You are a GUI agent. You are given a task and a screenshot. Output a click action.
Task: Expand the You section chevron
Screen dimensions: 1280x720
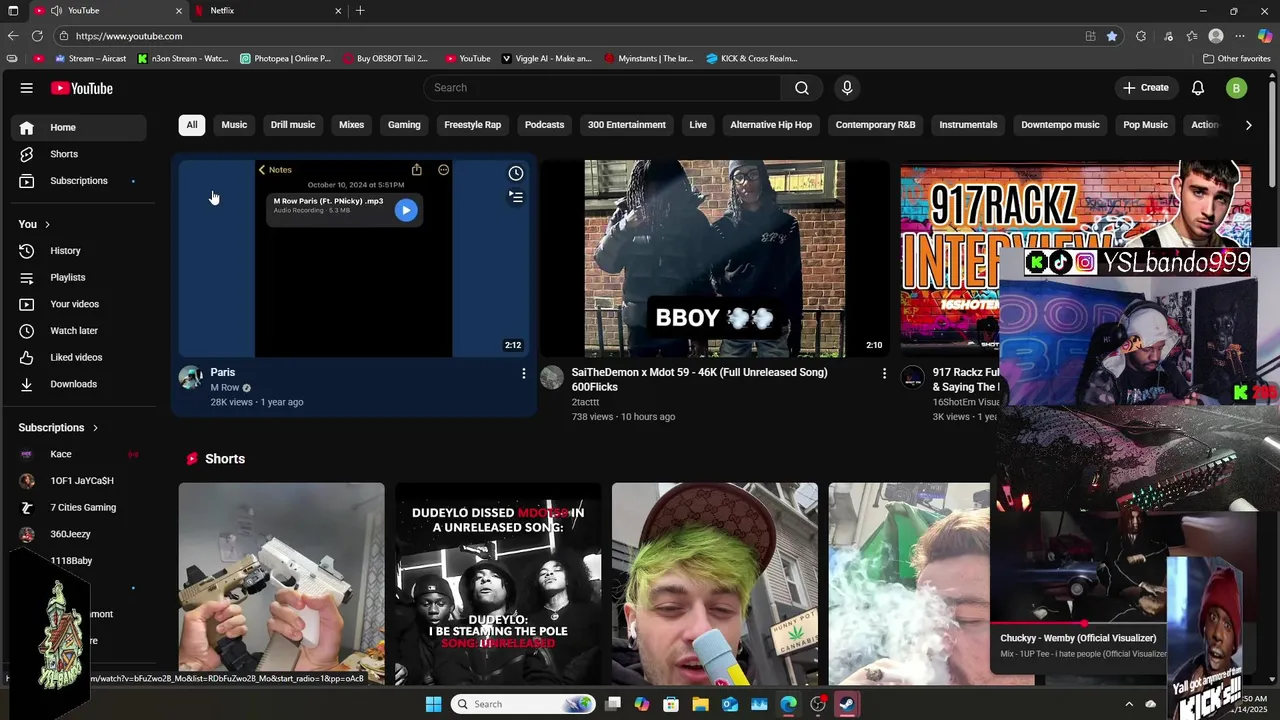47,224
